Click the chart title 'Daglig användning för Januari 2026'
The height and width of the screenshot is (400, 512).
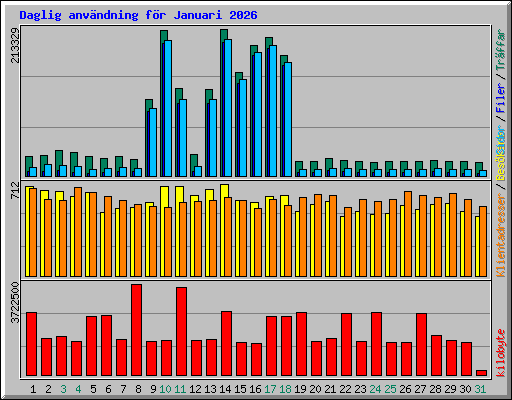[x=138, y=15]
